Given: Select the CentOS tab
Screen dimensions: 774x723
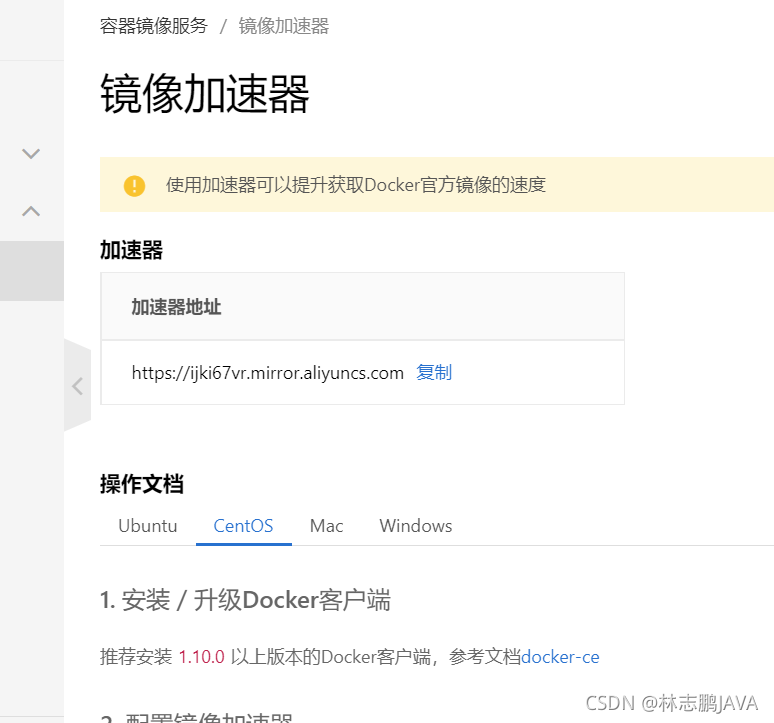Looking at the screenshot, I should (x=243, y=526).
